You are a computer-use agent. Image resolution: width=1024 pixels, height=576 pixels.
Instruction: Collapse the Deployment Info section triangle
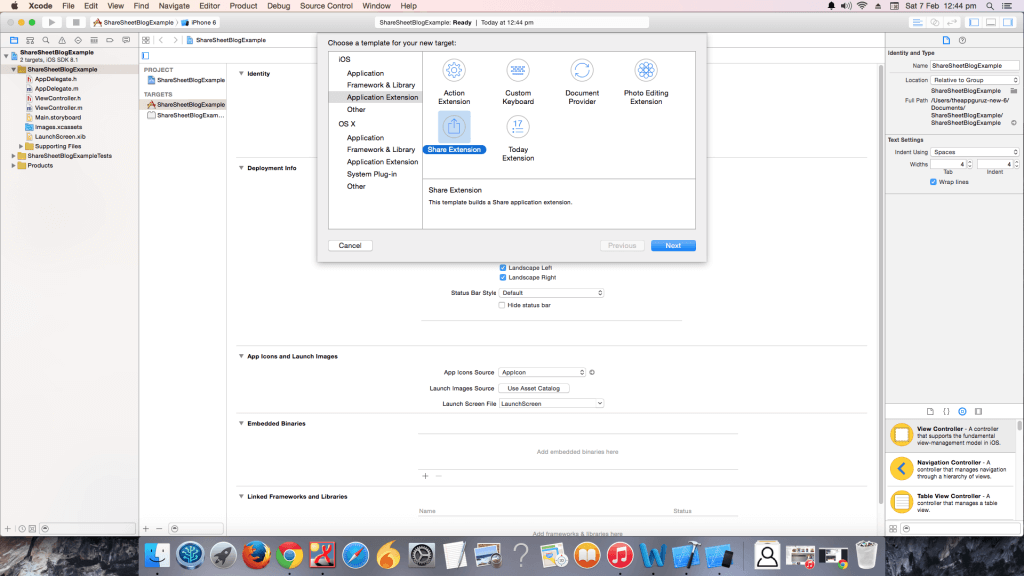[x=241, y=168]
